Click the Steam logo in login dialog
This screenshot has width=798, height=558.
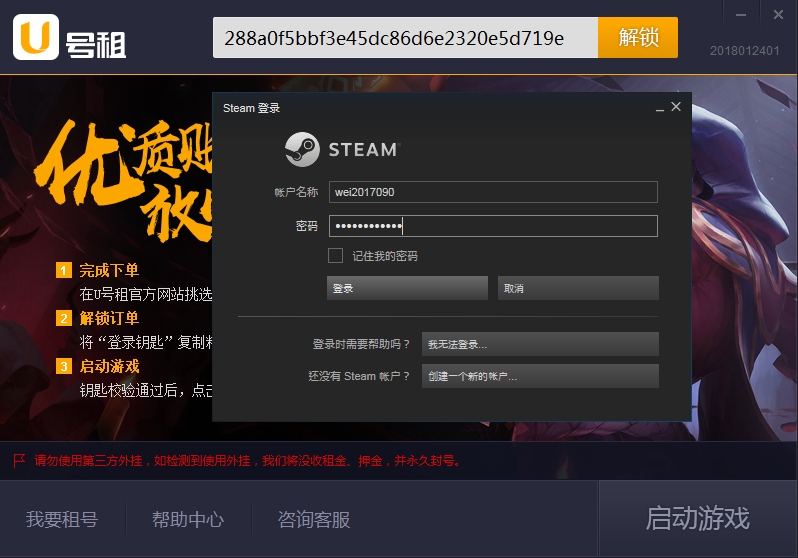coord(302,150)
